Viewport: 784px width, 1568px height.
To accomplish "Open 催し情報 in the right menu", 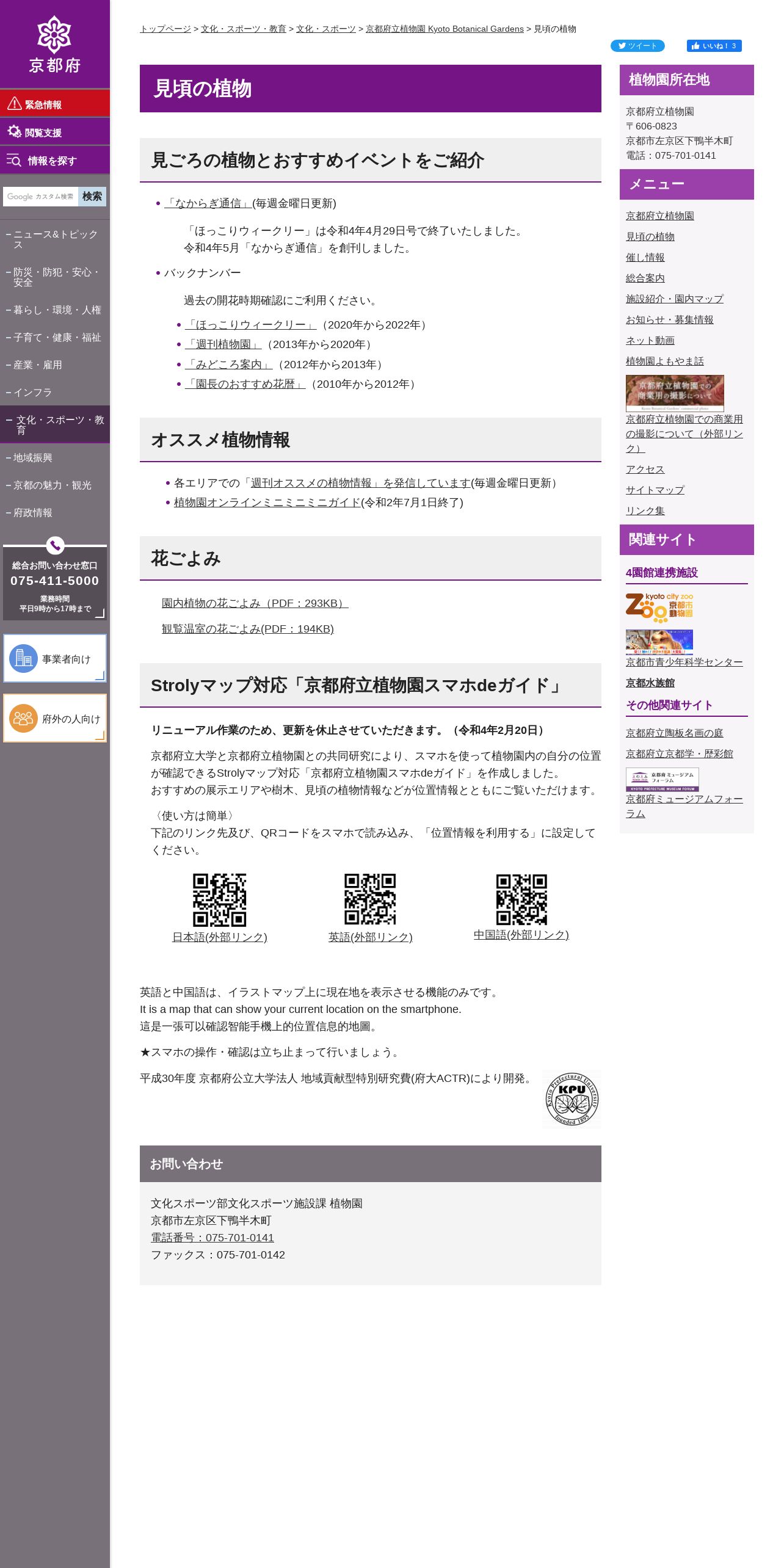I will (x=645, y=258).
